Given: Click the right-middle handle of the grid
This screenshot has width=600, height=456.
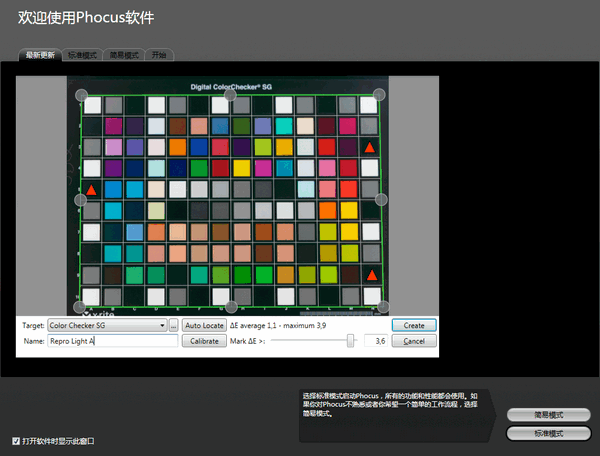Looking at the screenshot, I should pos(380,200).
